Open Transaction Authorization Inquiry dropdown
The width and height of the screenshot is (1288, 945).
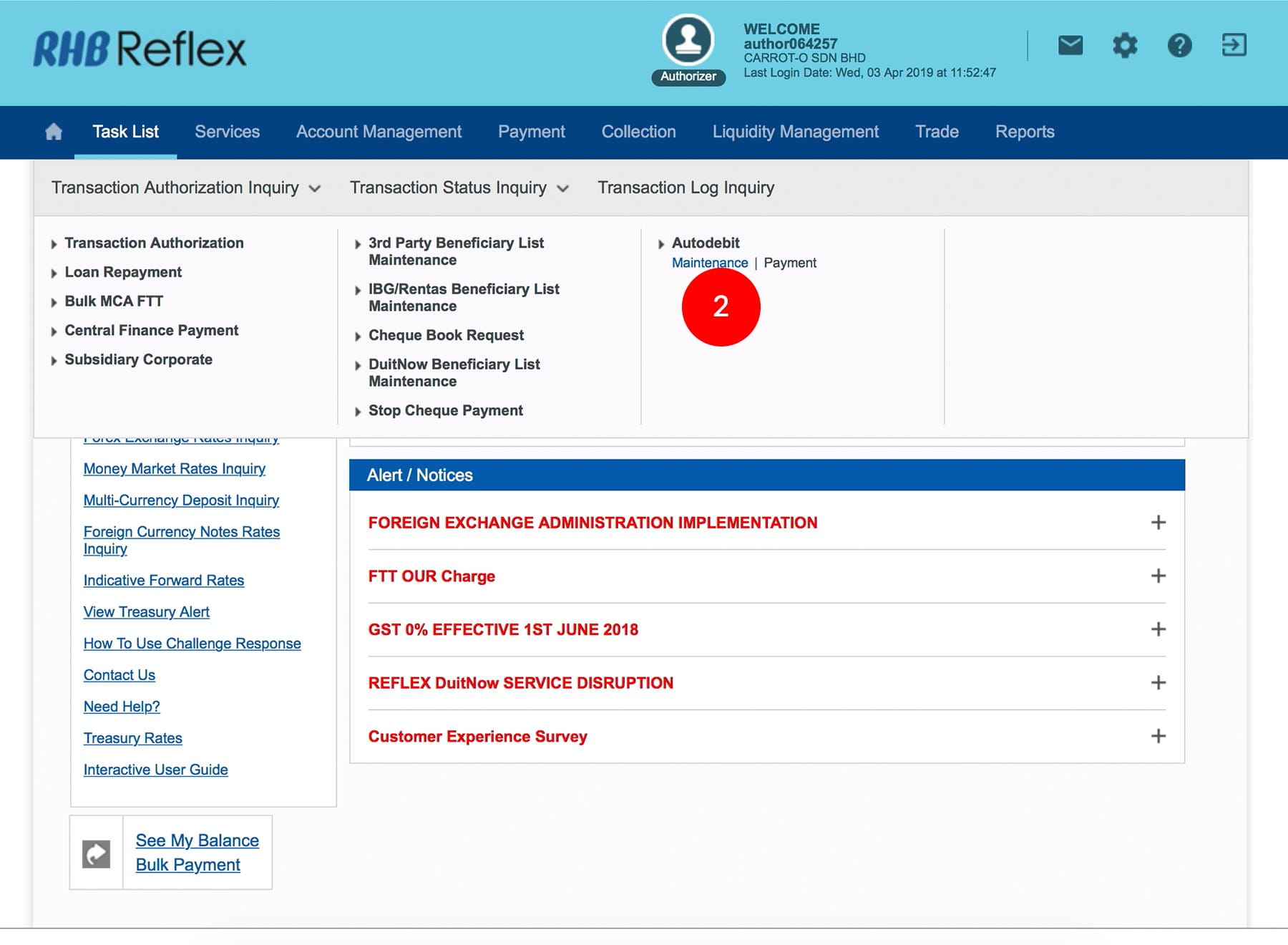(185, 188)
